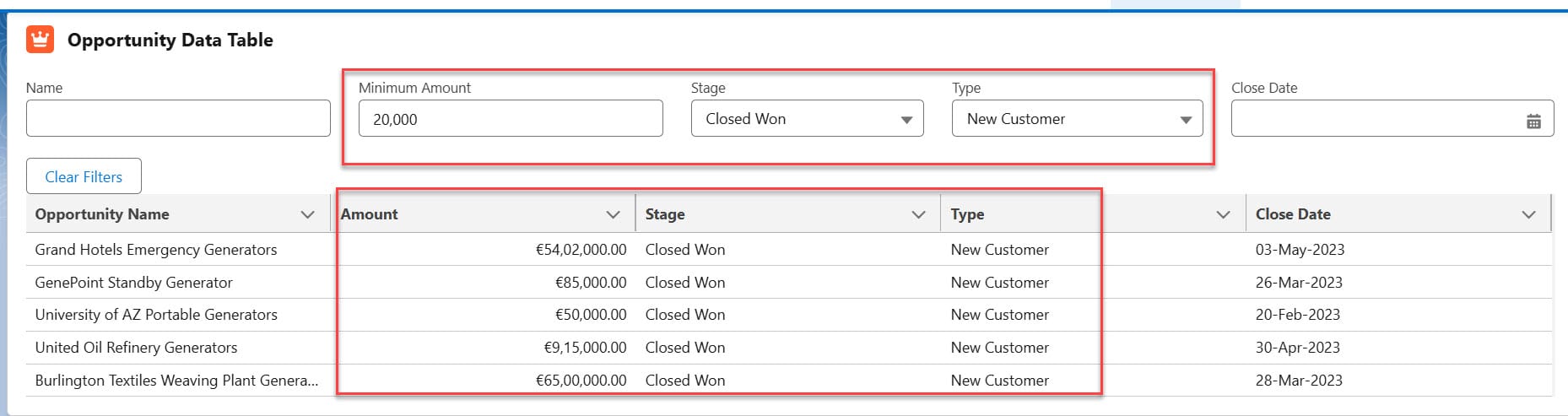The image size is (1568, 416).
Task: Open the Close Date calendar picker icon
Action: (x=1533, y=122)
